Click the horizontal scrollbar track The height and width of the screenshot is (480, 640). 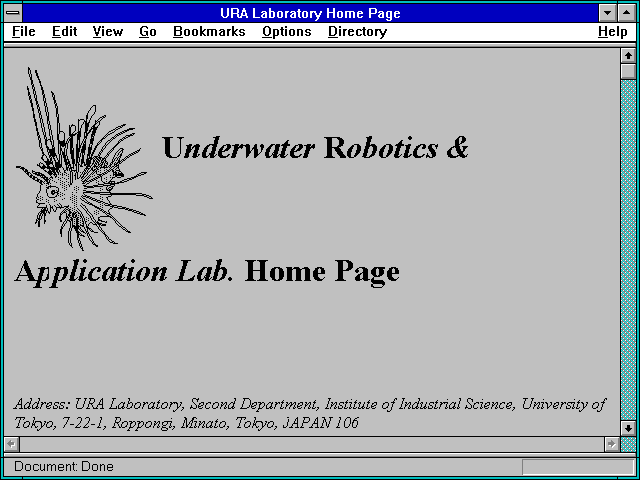click(311, 444)
